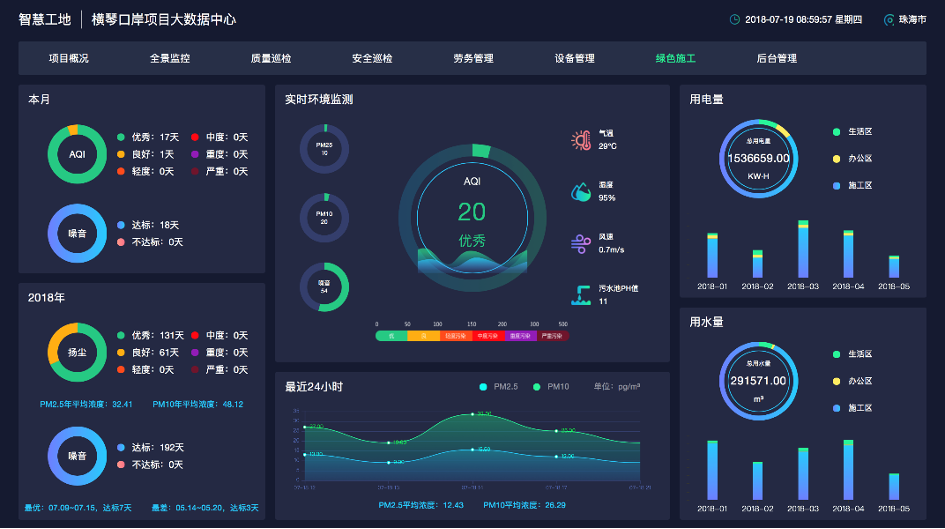Click 优秀: 131天 in the 2018年 panel

point(150,336)
